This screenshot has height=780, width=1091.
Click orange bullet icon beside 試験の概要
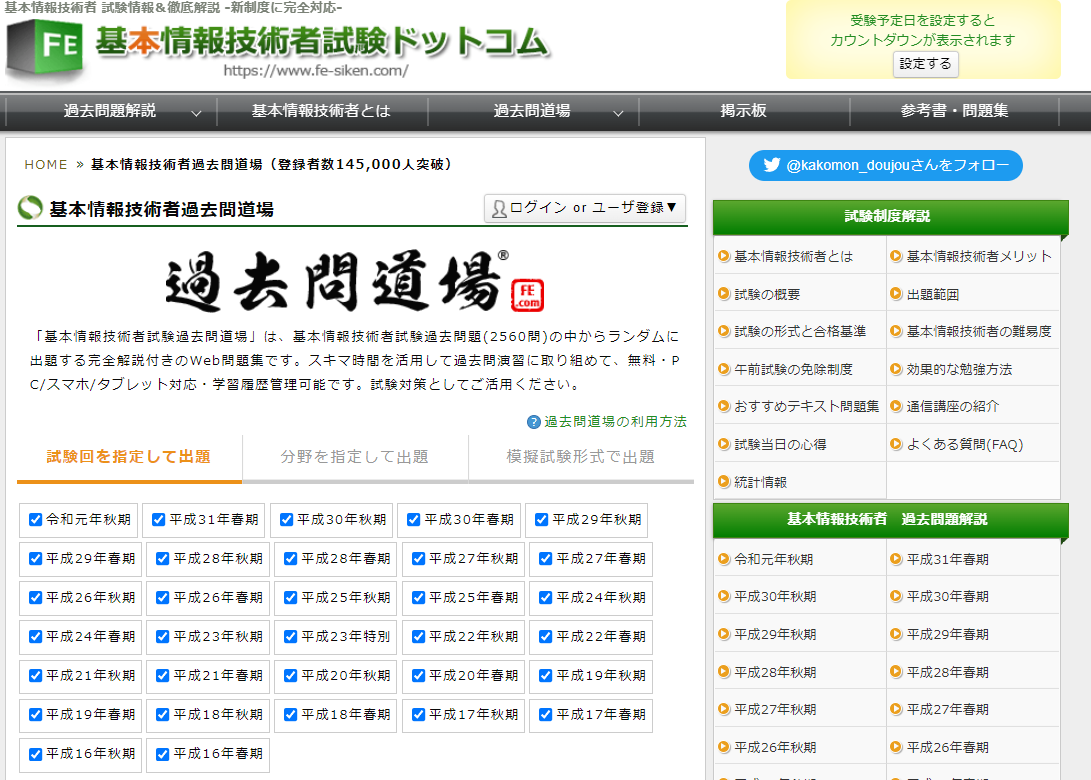[x=724, y=294]
